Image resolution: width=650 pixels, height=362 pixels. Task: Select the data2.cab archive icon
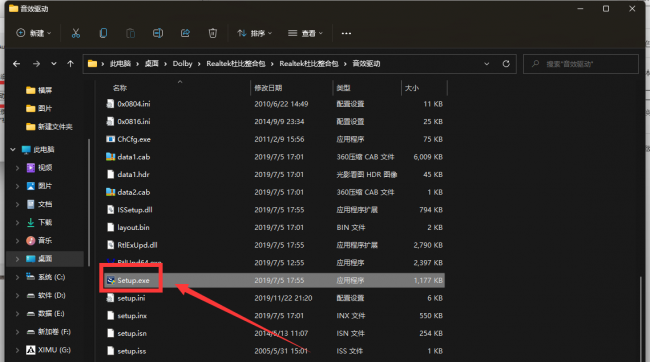pos(110,192)
